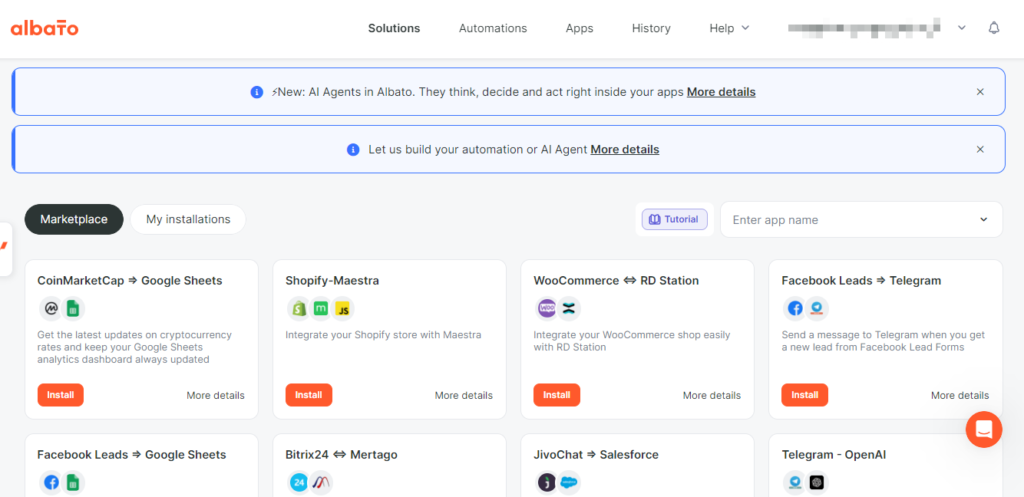The height and width of the screenshot is (497, 1024).
Task: View More details for WooCommerce RD Station card
Action: pos(712,395)
